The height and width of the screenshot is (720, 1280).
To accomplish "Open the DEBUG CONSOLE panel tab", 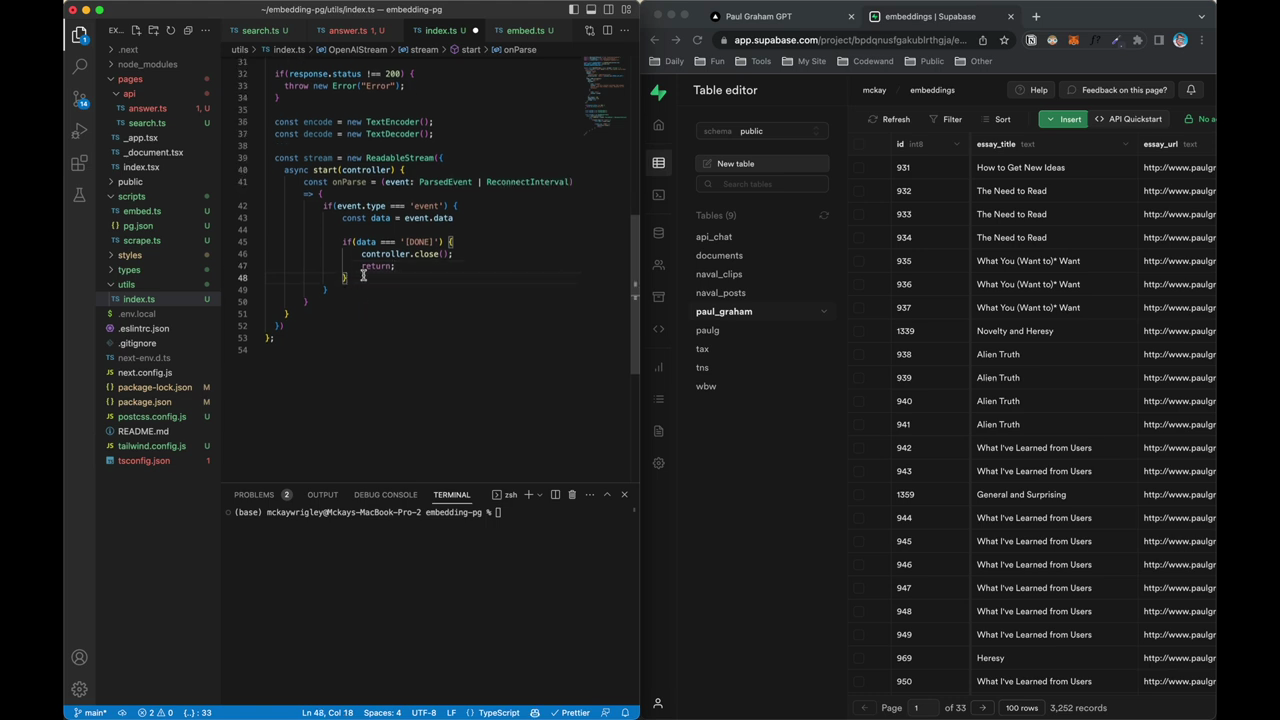I will click(x=385, y=494).
